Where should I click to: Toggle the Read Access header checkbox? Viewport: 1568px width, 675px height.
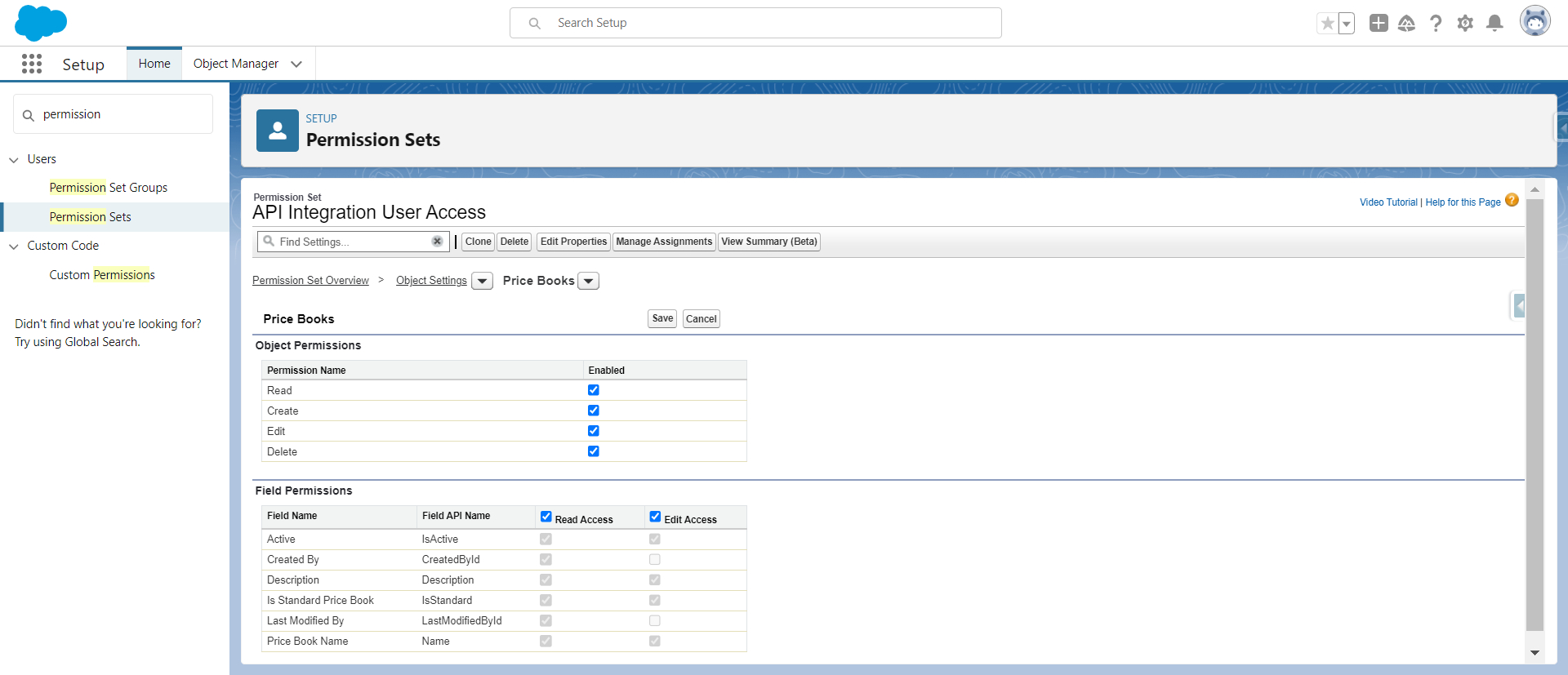[x=546, y=517]
